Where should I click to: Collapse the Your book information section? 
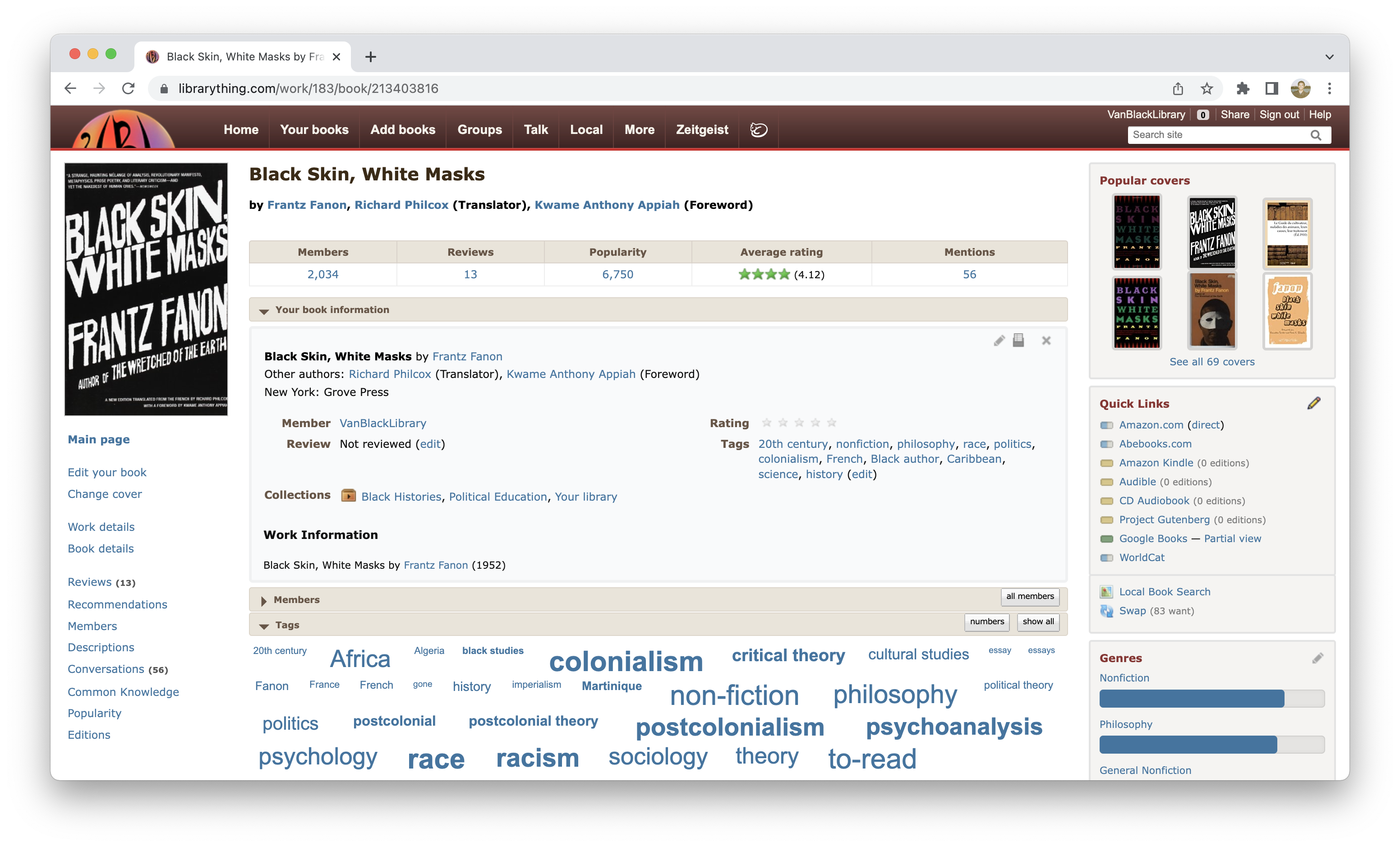pyautogui.click(x=264, y=311)
